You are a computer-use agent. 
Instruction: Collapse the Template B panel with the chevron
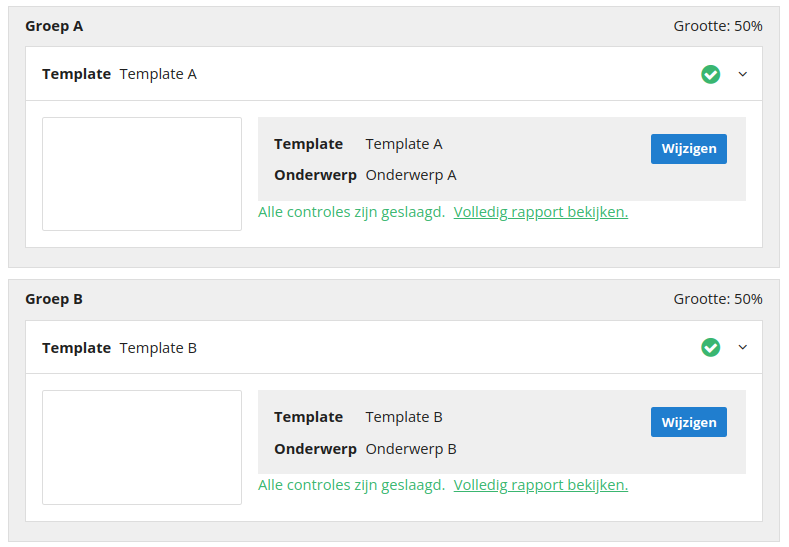pos(743,347)
